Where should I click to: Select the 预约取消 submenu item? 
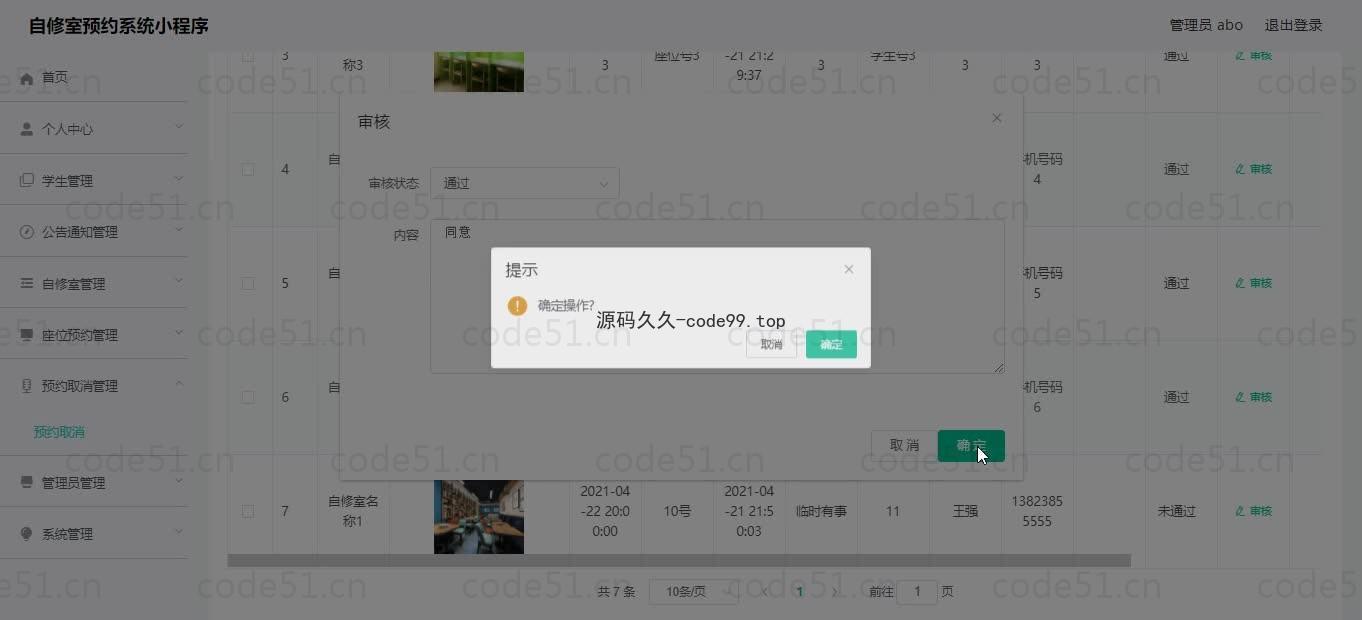59,432
